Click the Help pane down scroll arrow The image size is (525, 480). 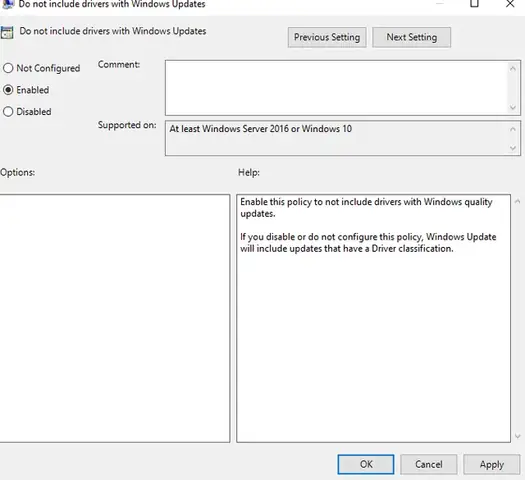[x=517, y=436]
